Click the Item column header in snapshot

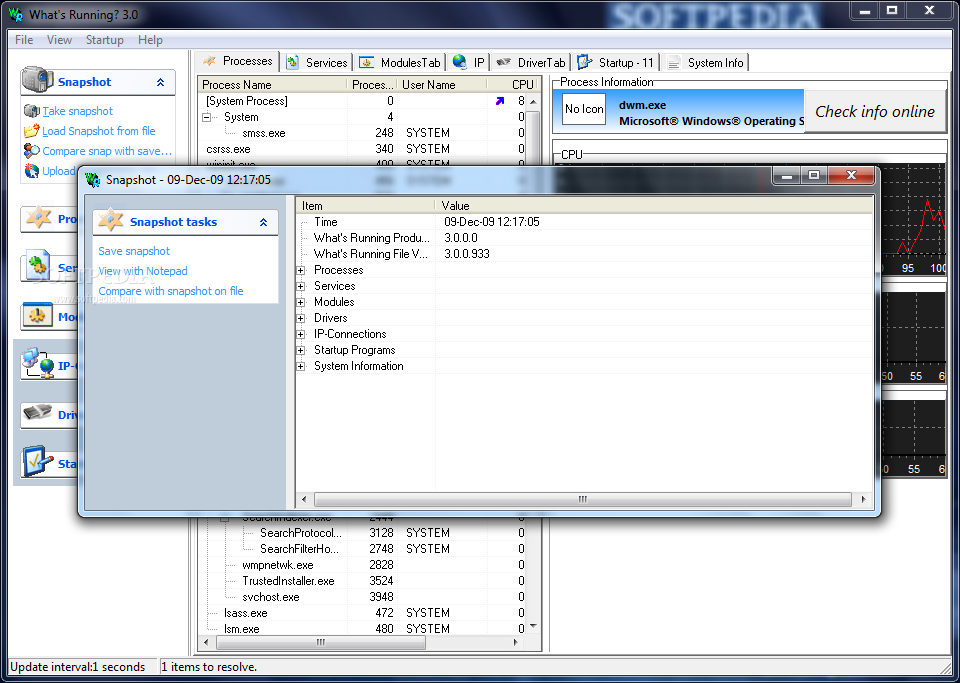(x=366, y=206)
